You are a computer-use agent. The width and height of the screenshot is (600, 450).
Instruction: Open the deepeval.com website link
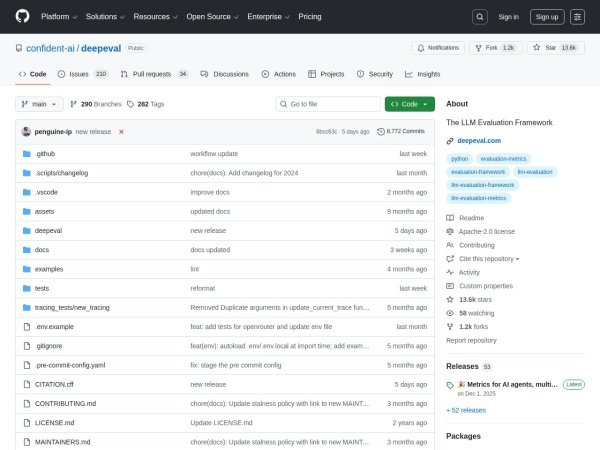click(x=479, y=141)
